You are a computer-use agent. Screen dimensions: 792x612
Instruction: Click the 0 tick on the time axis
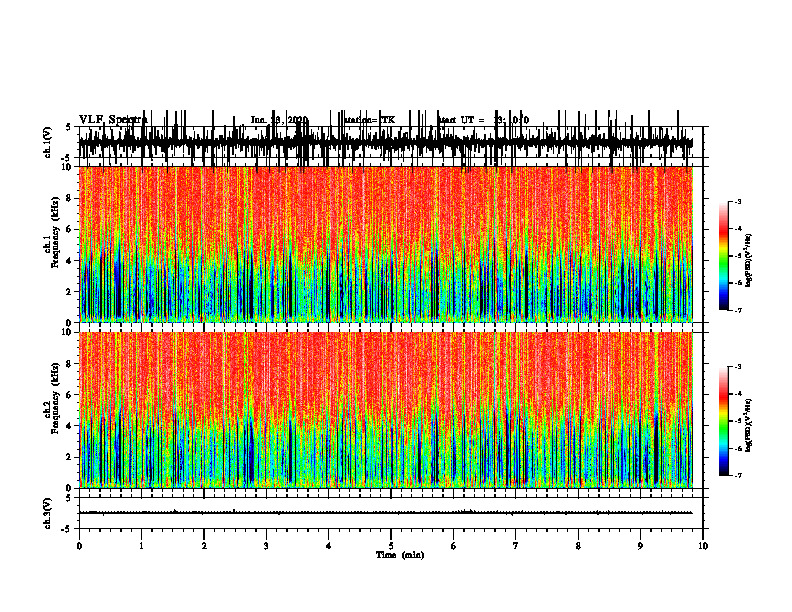(x=79, y=546)
